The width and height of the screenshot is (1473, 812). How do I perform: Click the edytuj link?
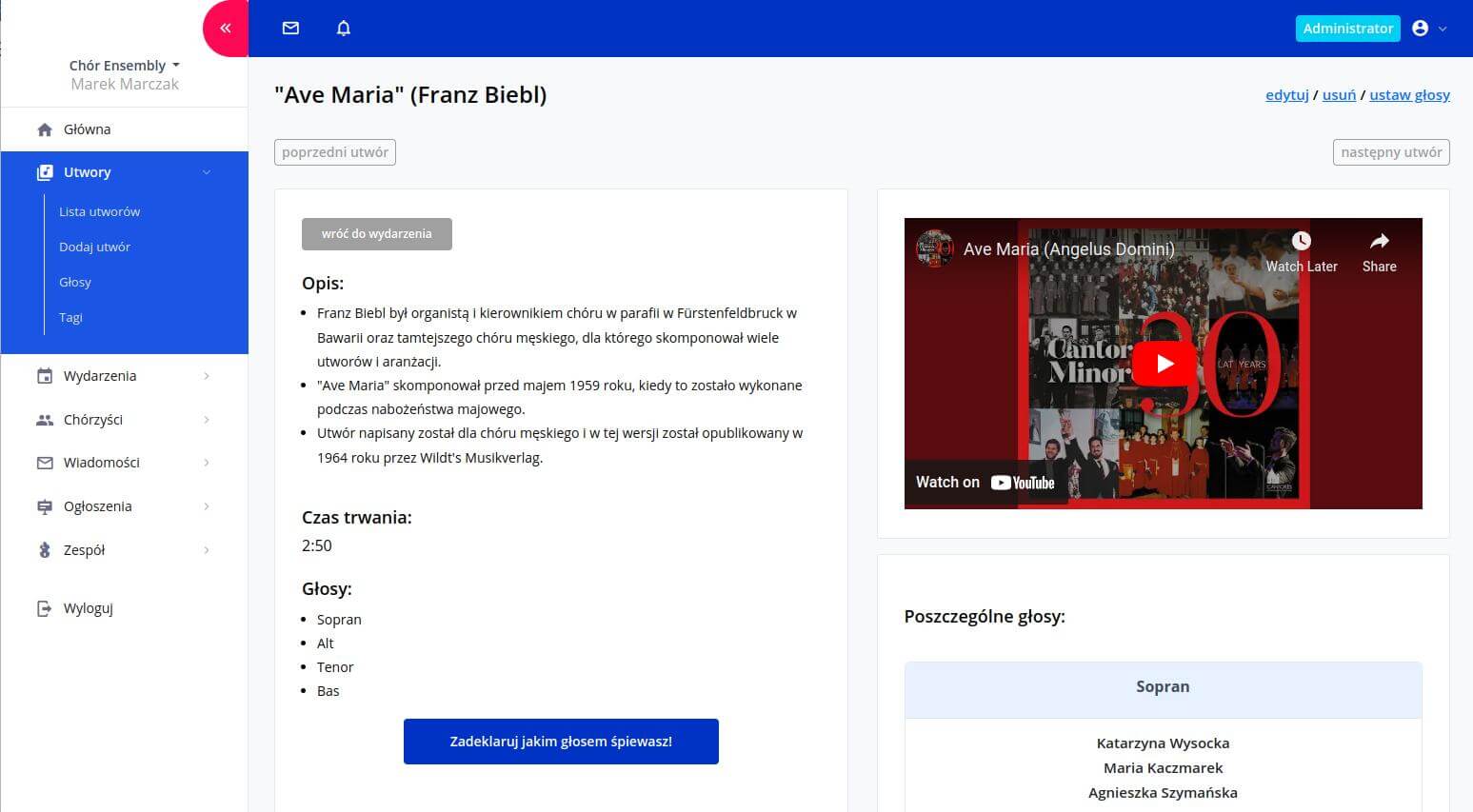pos(1286,95)
